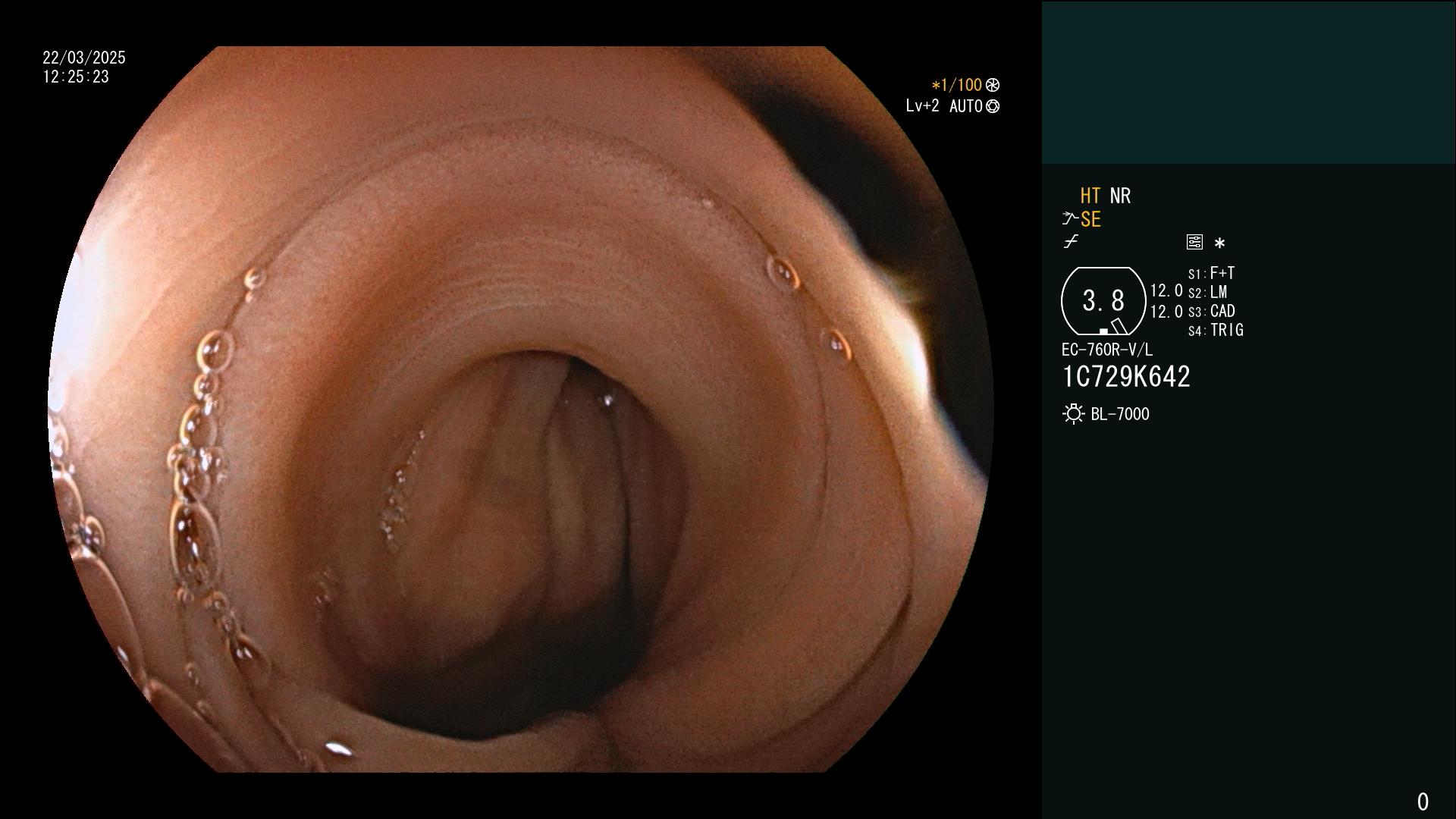1456x819 pixels.
Task: Click the scope model EC-760R-V/L
Action: 1107,350
